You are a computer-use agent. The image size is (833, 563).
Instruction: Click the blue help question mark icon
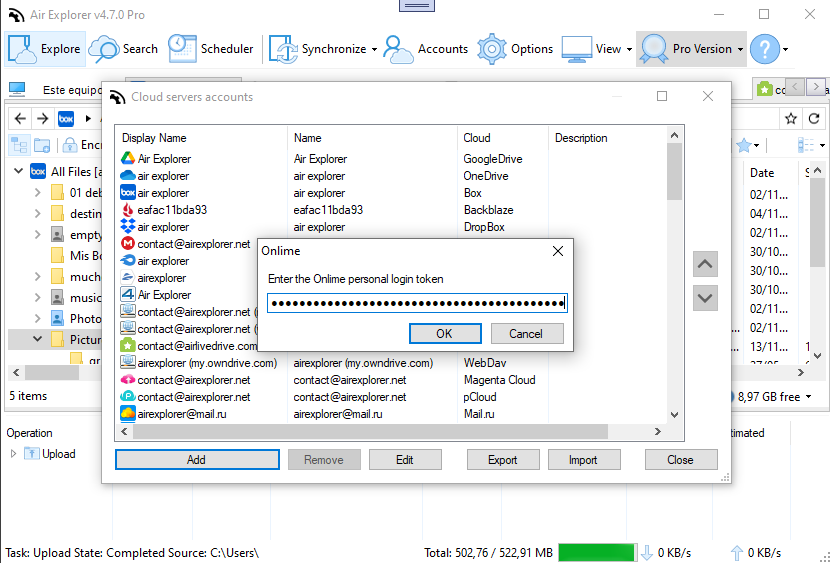point(764,49)
